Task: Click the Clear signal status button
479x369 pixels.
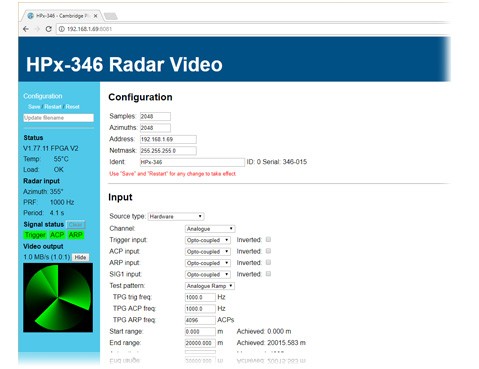Action: (x=76, y=224)
